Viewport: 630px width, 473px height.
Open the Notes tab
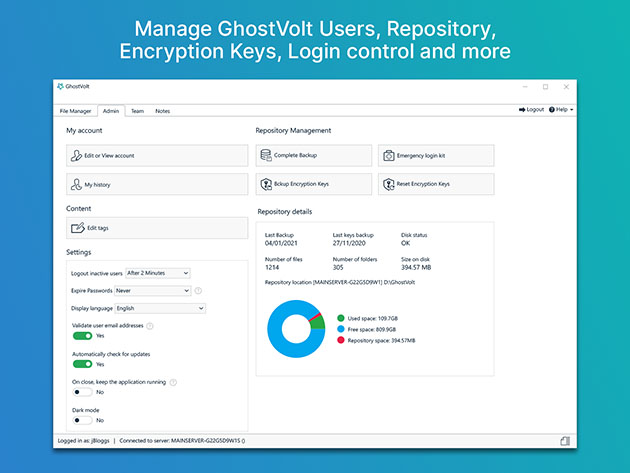point(162,111)
